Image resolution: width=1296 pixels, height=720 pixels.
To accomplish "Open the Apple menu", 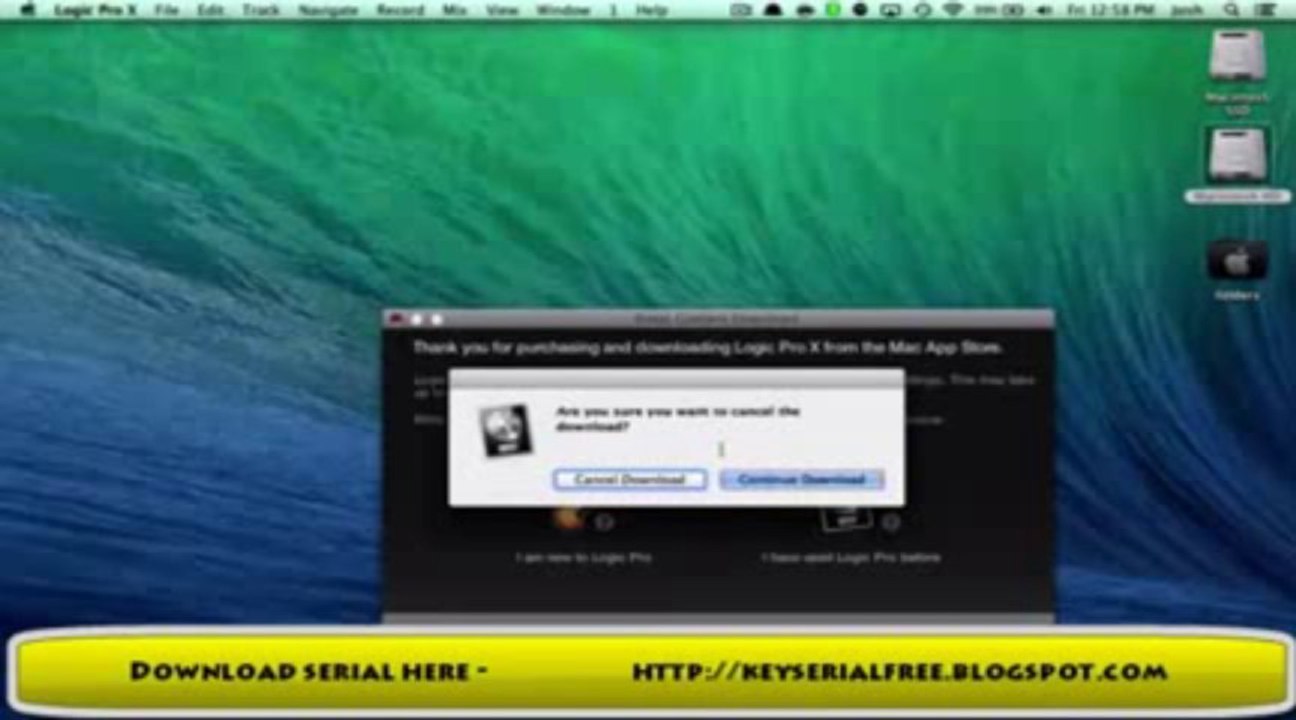I will pos(28,10).
